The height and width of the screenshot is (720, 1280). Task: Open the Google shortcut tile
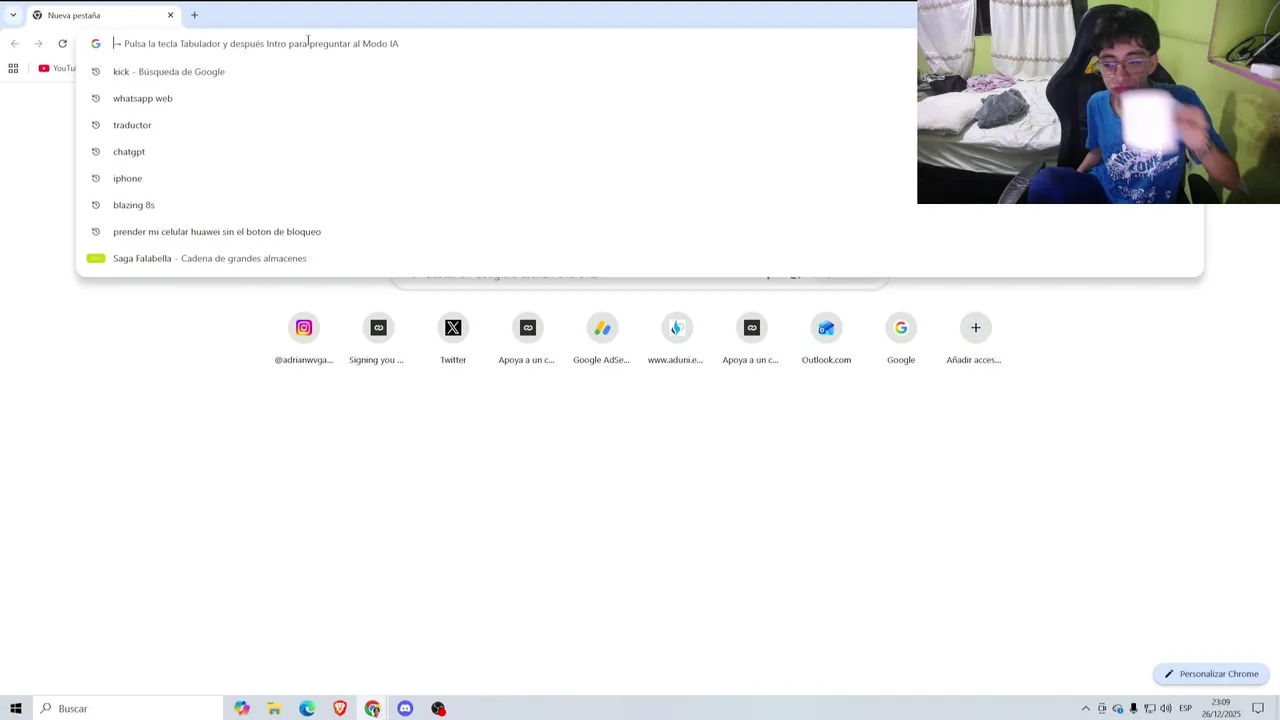tap(901, 340)
